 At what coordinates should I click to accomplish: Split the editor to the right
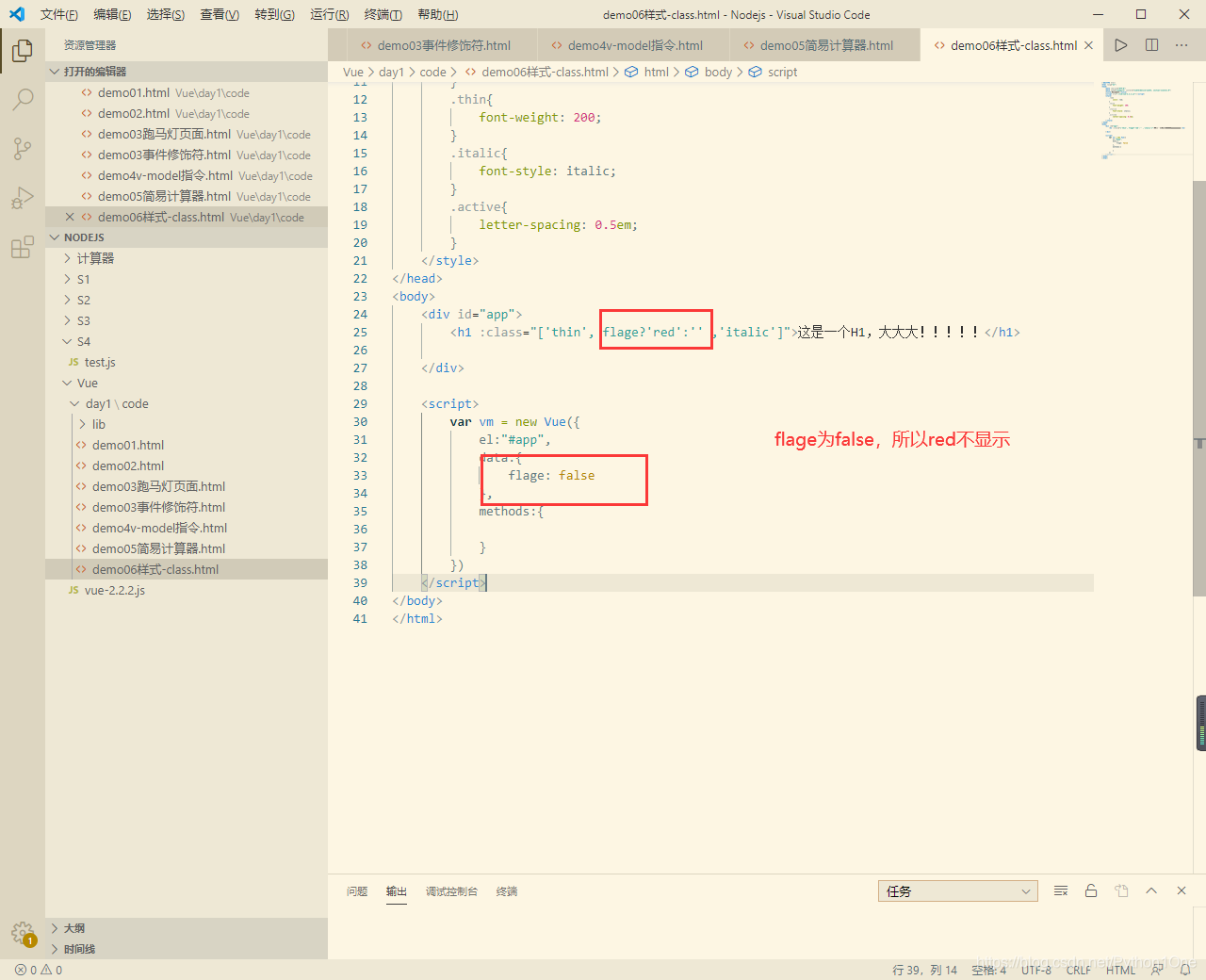1151,45
